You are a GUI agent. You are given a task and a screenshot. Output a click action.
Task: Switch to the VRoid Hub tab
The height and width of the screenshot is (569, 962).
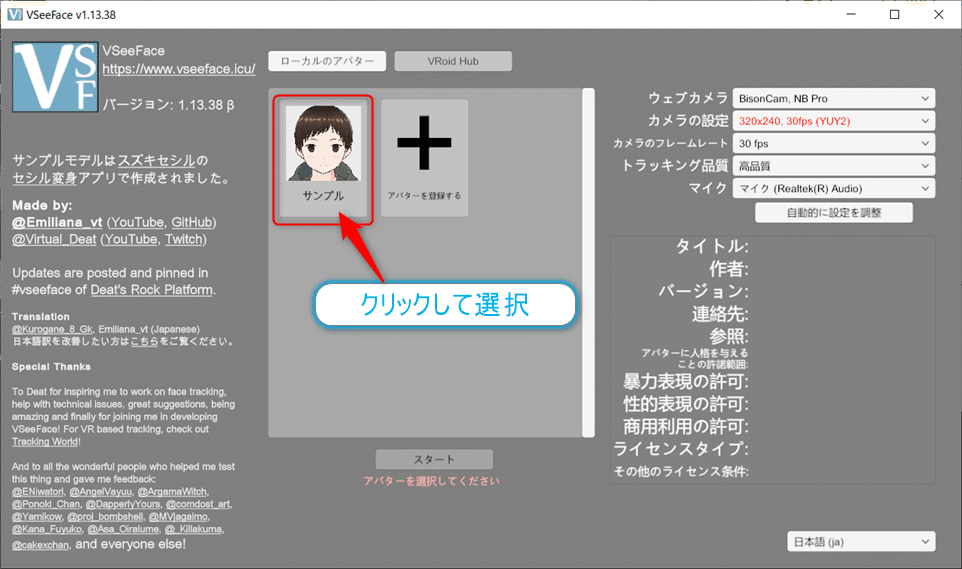pyautogui.click(x=453, y=61)
